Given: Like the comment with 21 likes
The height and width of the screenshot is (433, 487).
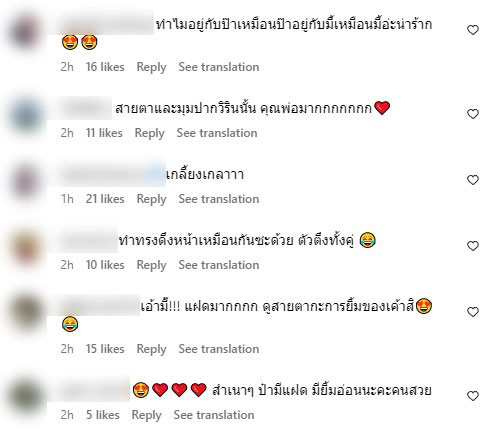Looking at the screenshot, I should pyautogui.click(x=472, y=180).
